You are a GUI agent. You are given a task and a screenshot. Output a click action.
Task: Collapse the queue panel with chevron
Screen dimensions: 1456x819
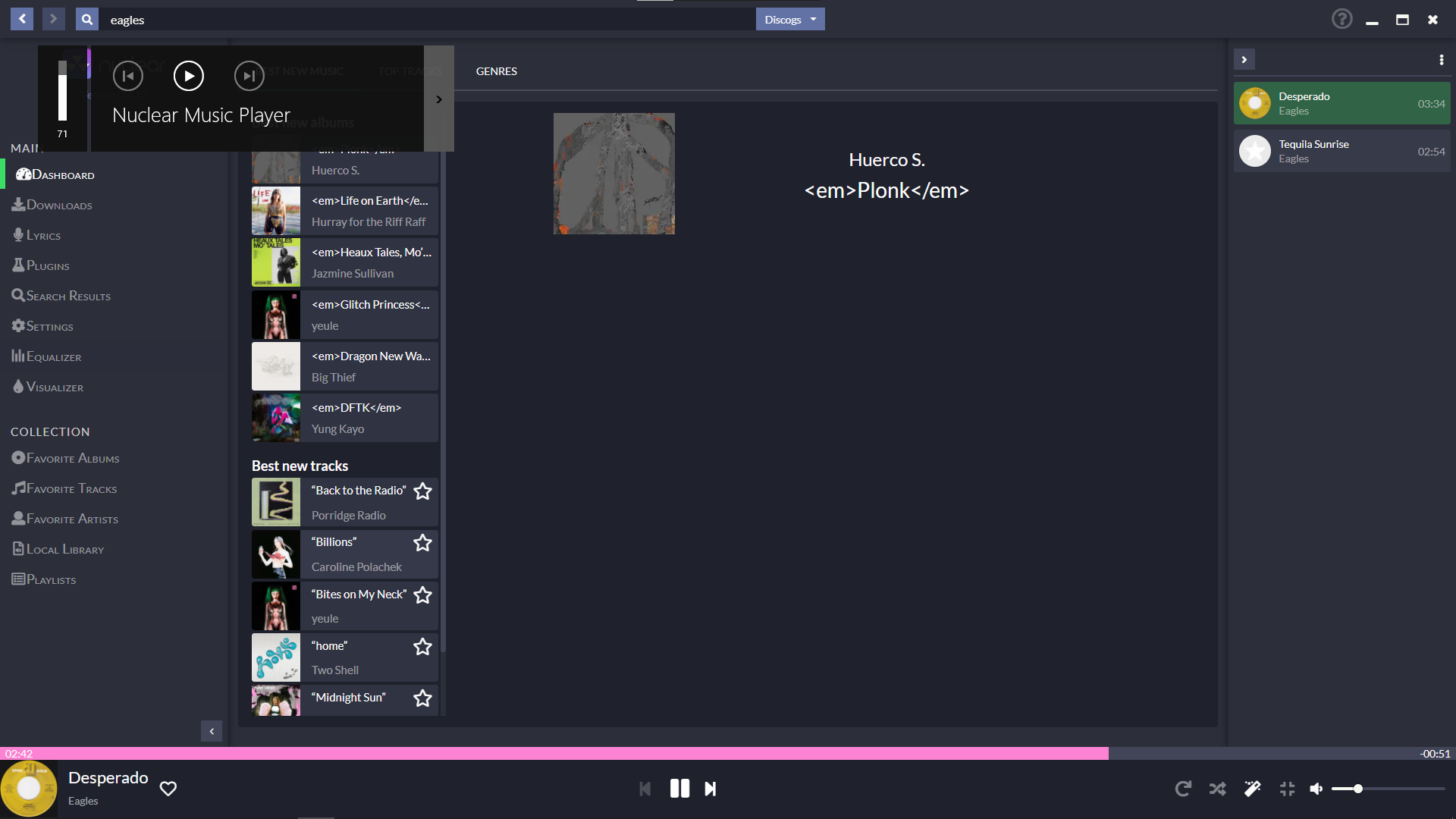click(1244, 59)
